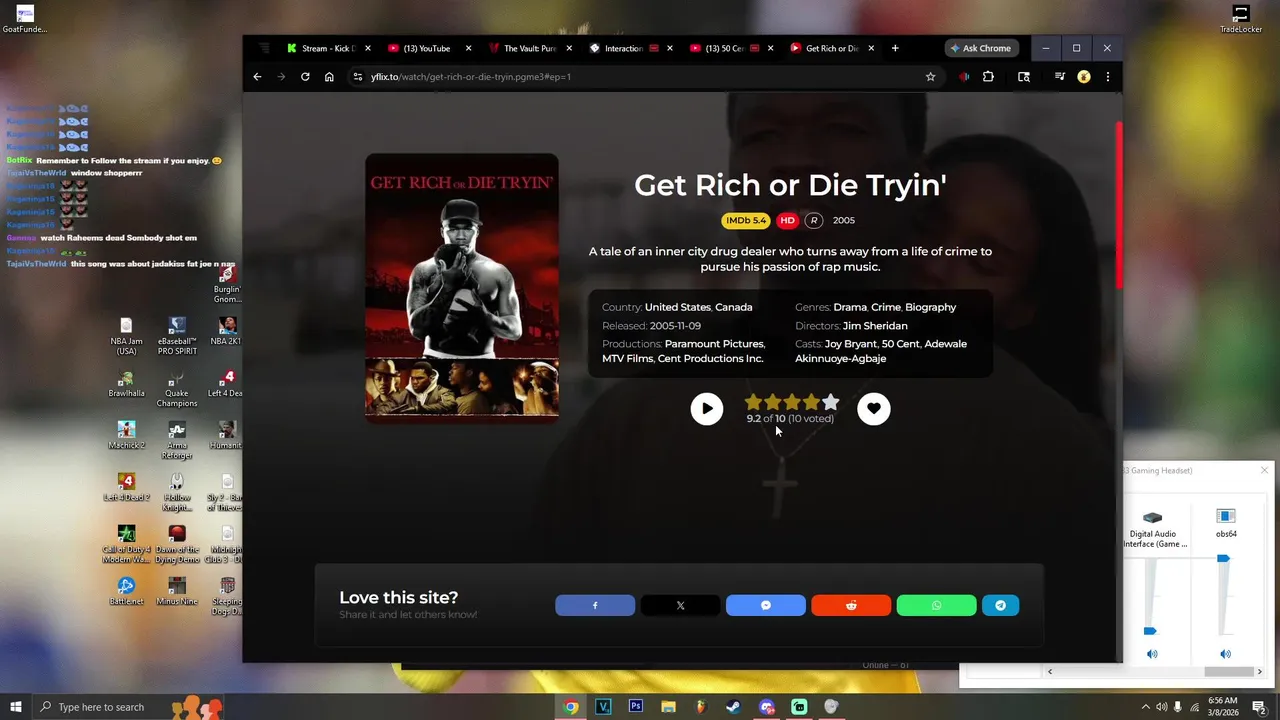
Task: Open Chrome's three-dot menu
Action: [x=1107, y=77]
